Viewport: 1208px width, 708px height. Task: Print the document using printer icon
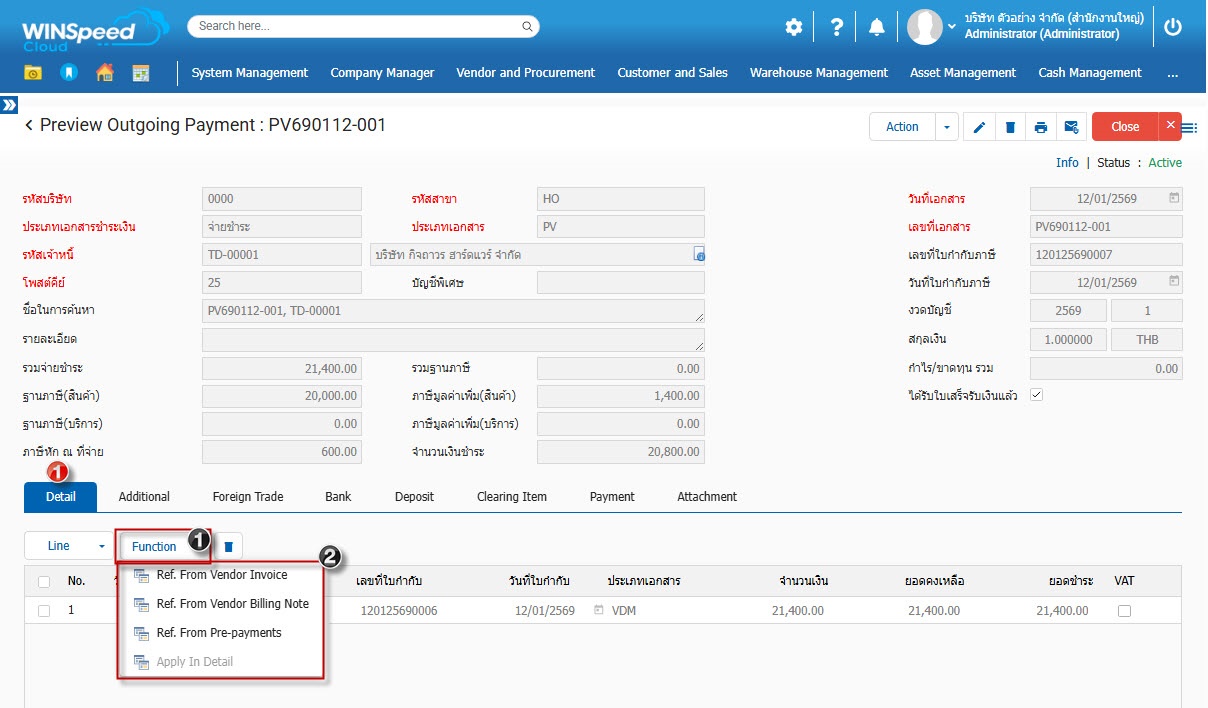[x=1041, y=127]
